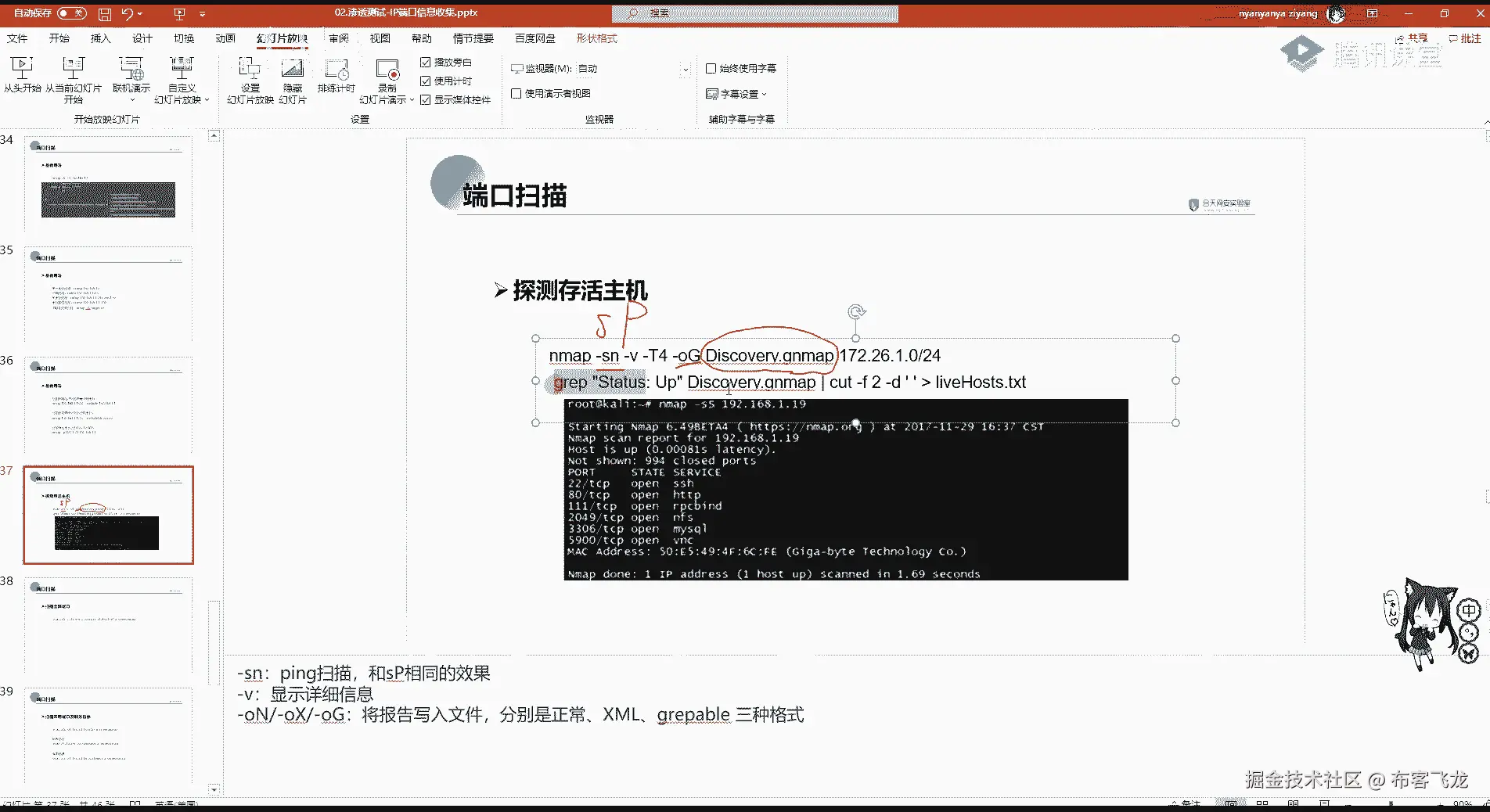Click the slide panel scroll-up arrow

pyautogui.click(x=214, y=136)
